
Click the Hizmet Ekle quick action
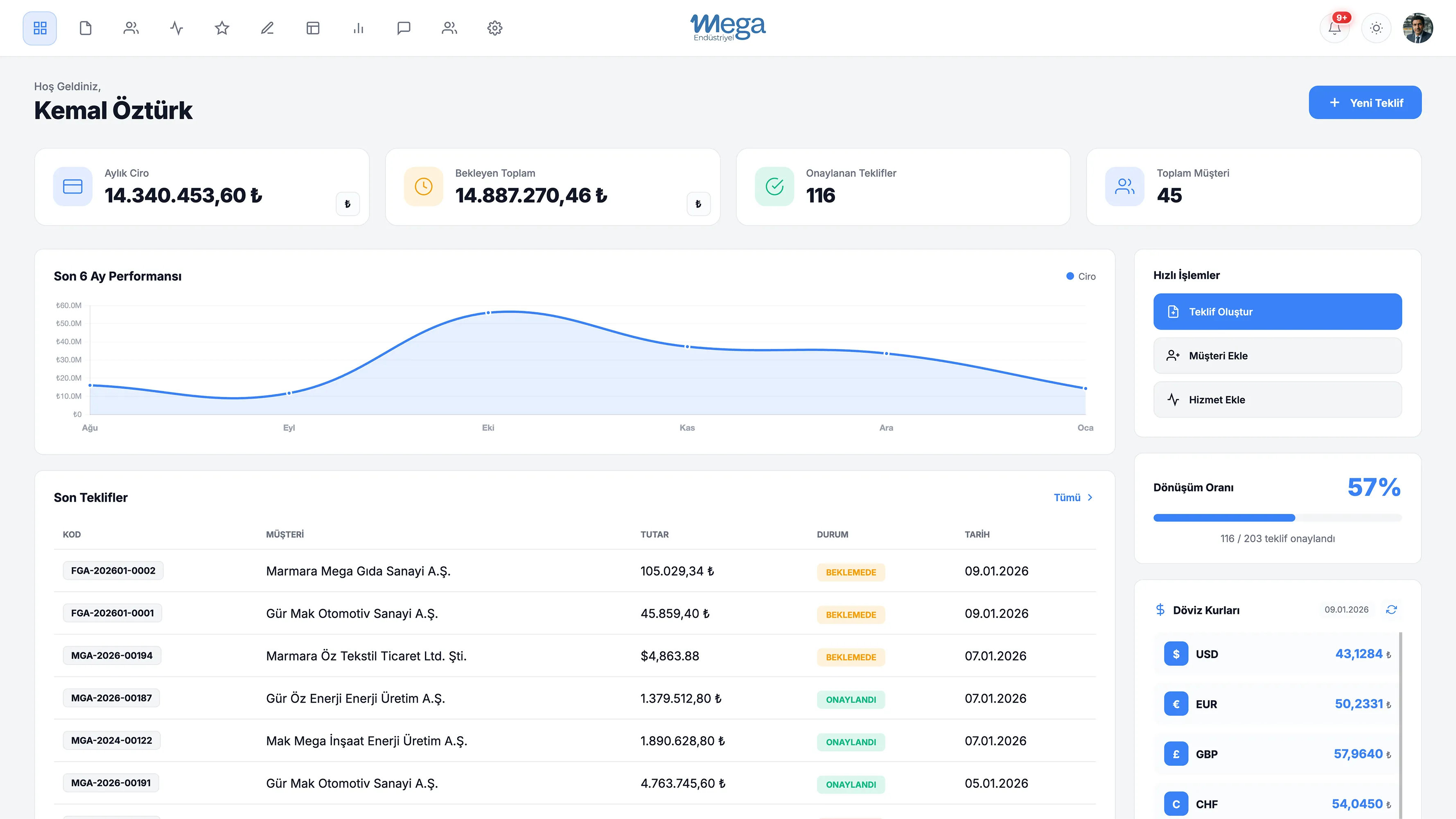pyautogui.click(x=1278, y=400)
